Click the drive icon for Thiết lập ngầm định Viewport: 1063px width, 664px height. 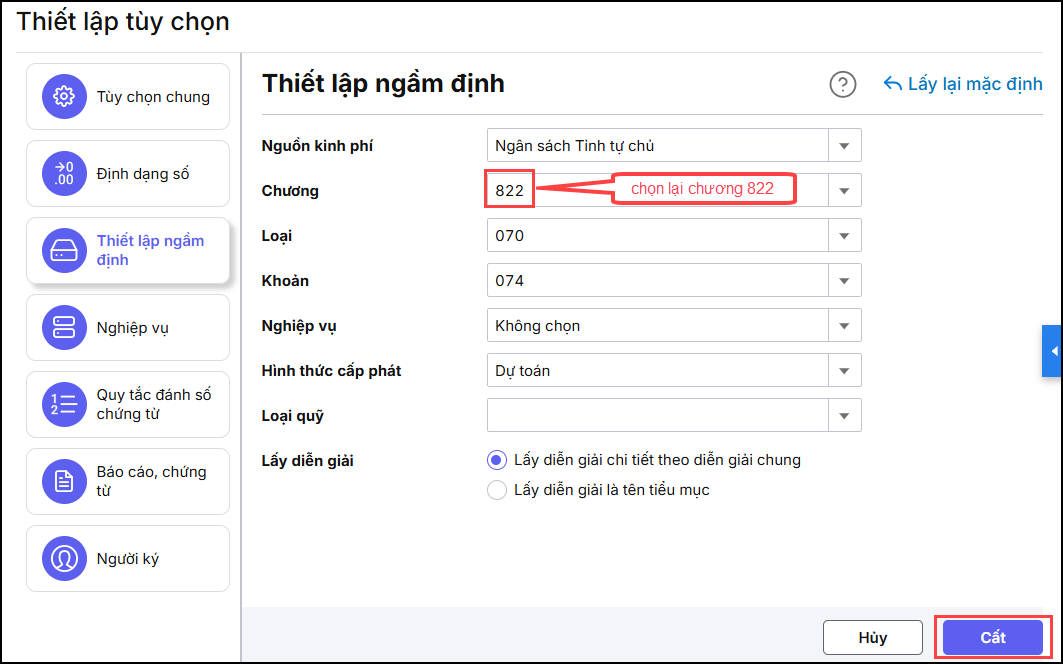click(64, 250)
